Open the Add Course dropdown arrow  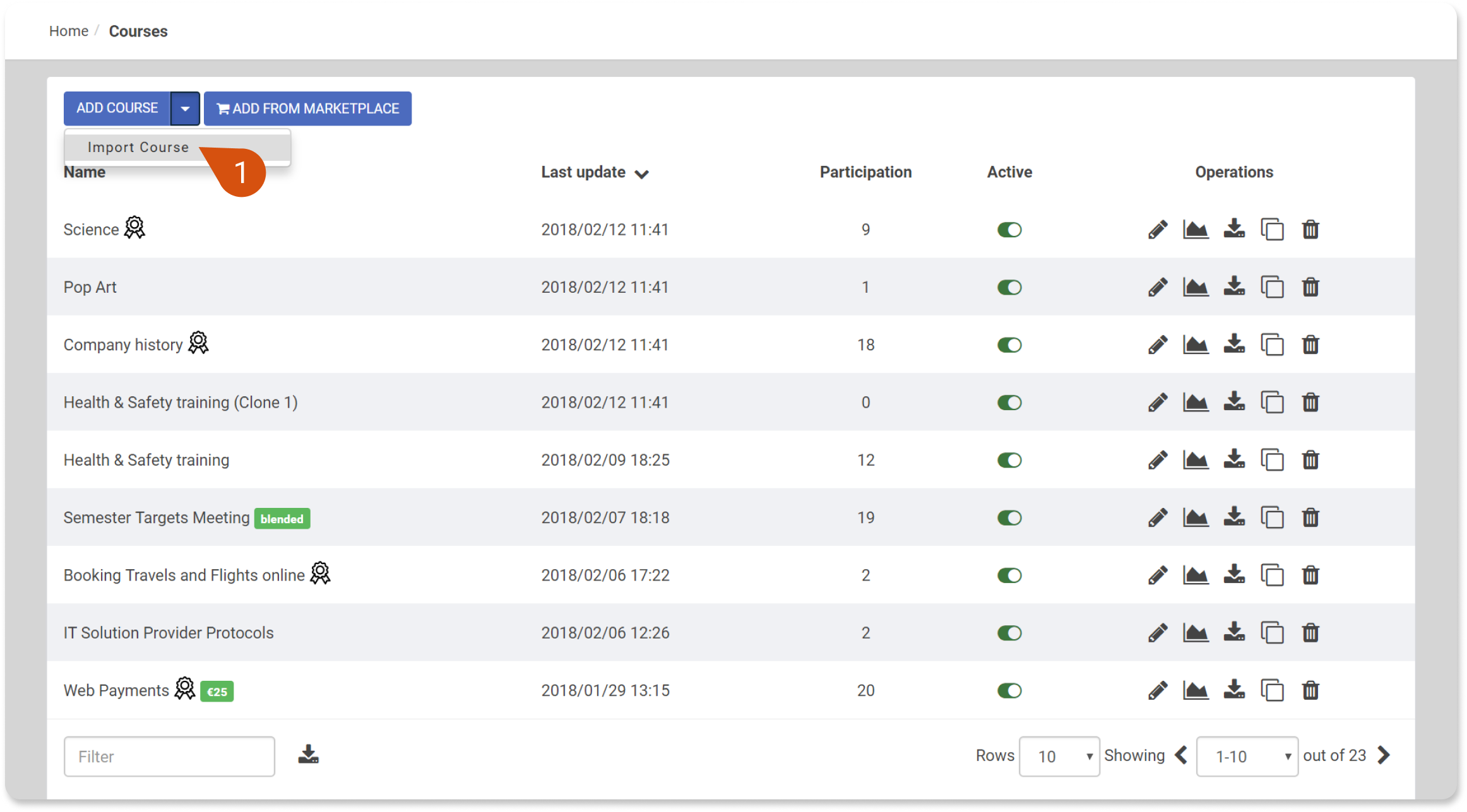coord(185,109)
